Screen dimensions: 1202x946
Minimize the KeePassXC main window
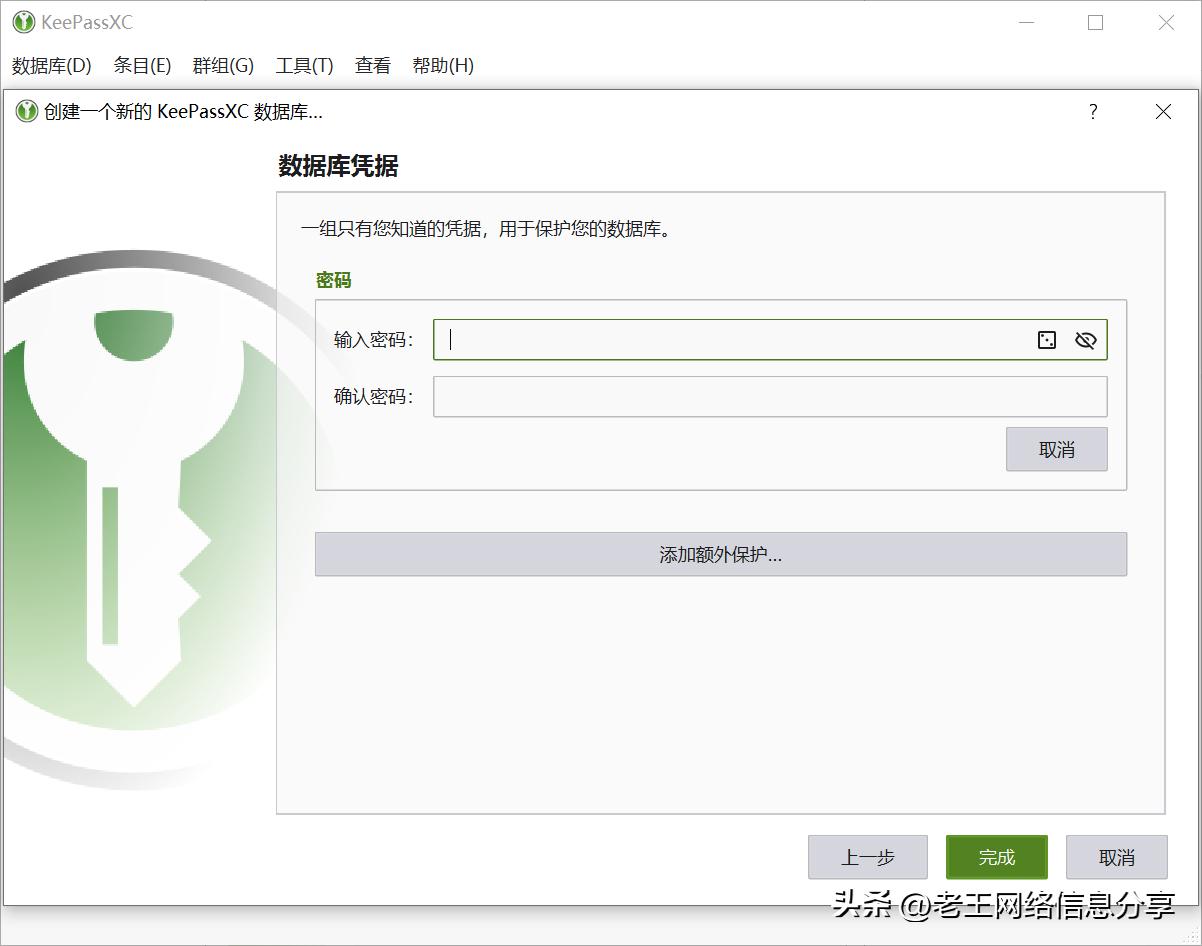(x=1027, y=22)
